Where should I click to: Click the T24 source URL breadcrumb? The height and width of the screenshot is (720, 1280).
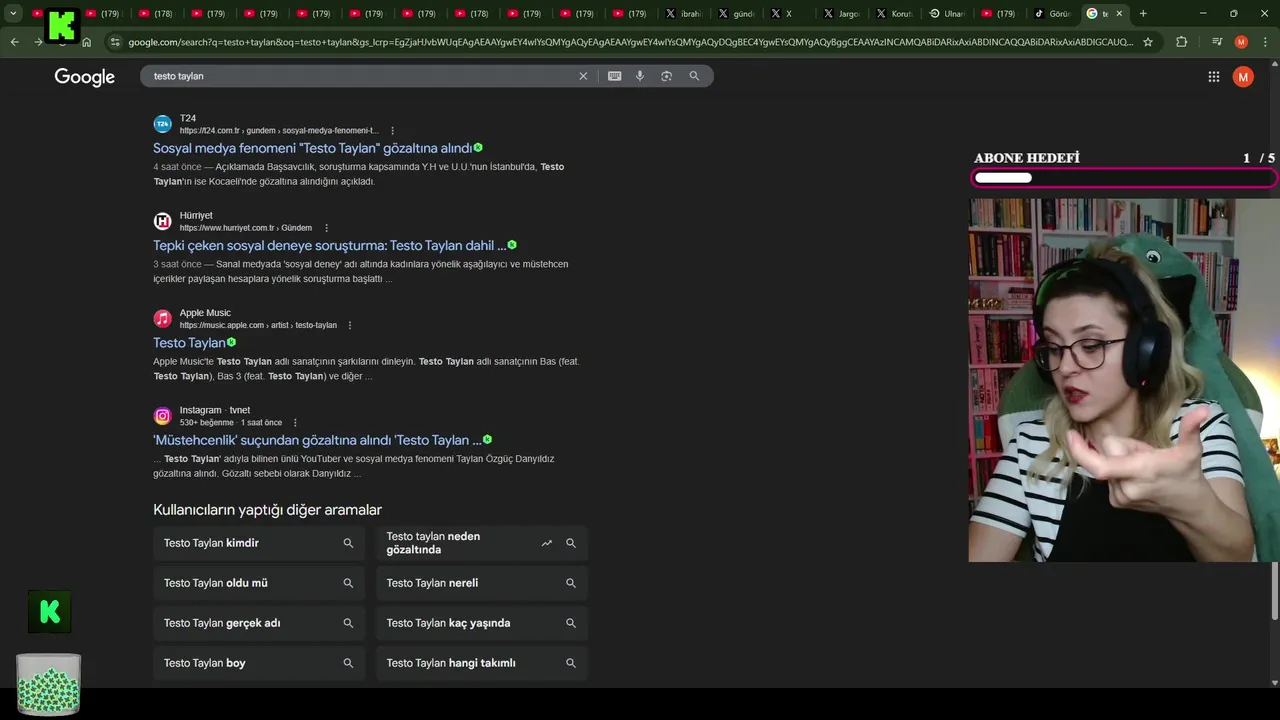[x=279, y=131]
